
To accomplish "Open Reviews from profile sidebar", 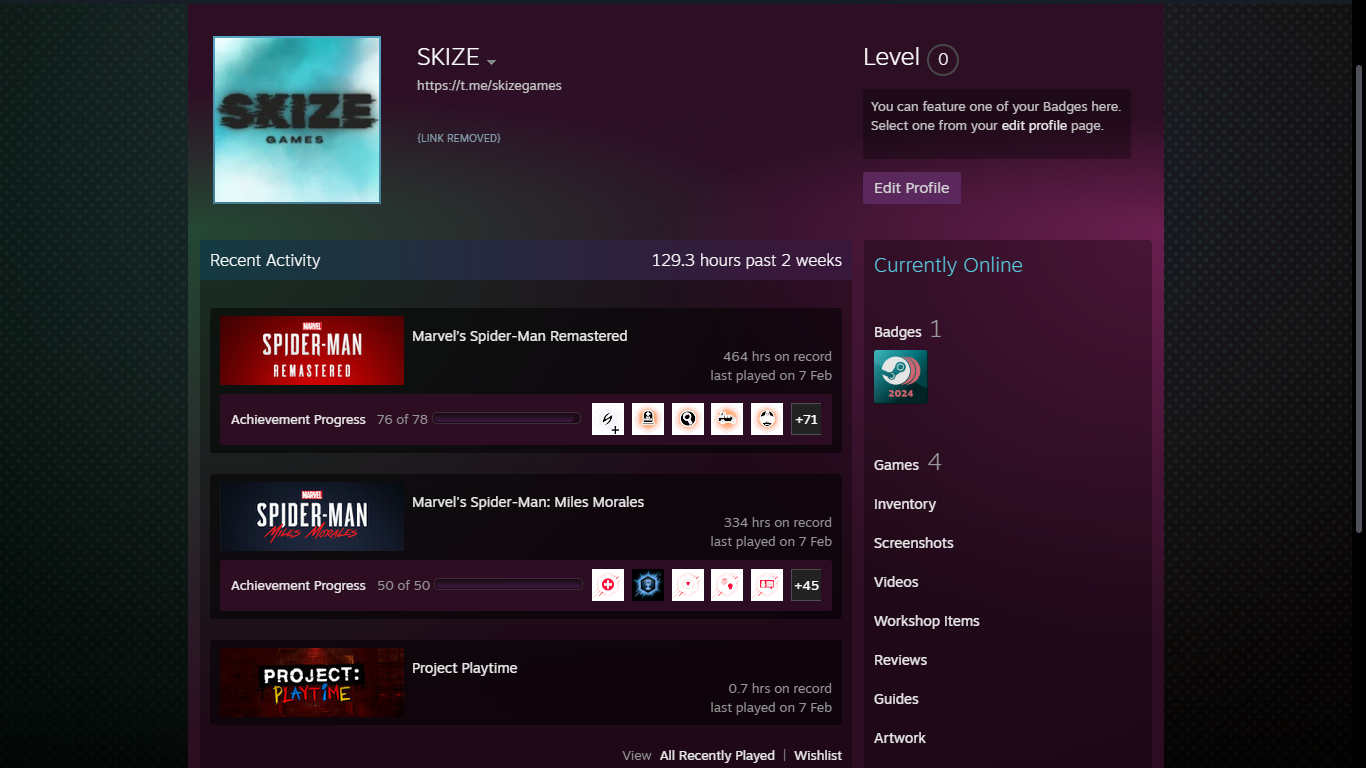I will pyautogui.click(x=900, y=660).
